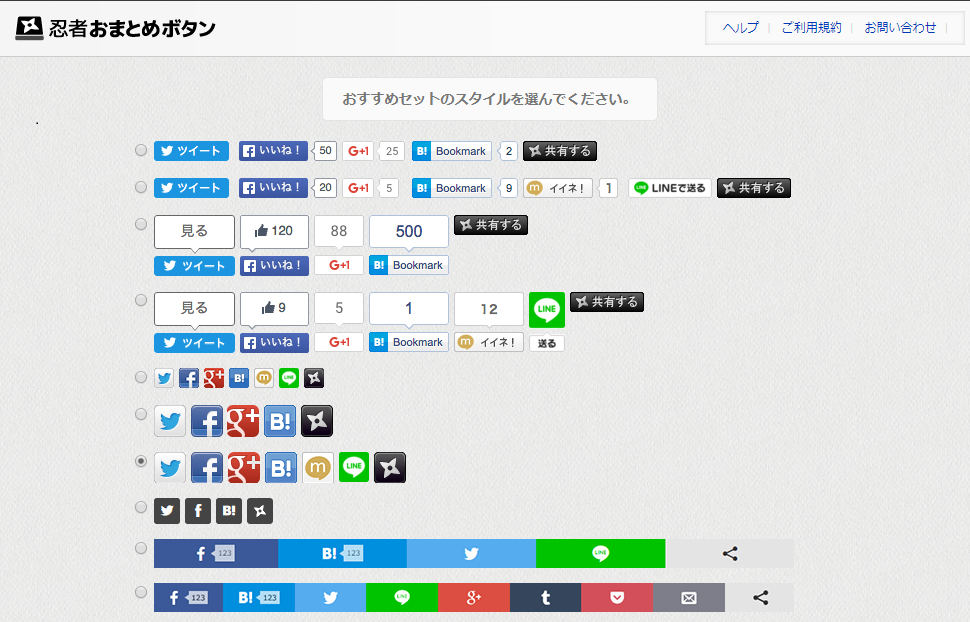
Task: Click large Google+ icon in five-icon row
Action: coord(243,421)
